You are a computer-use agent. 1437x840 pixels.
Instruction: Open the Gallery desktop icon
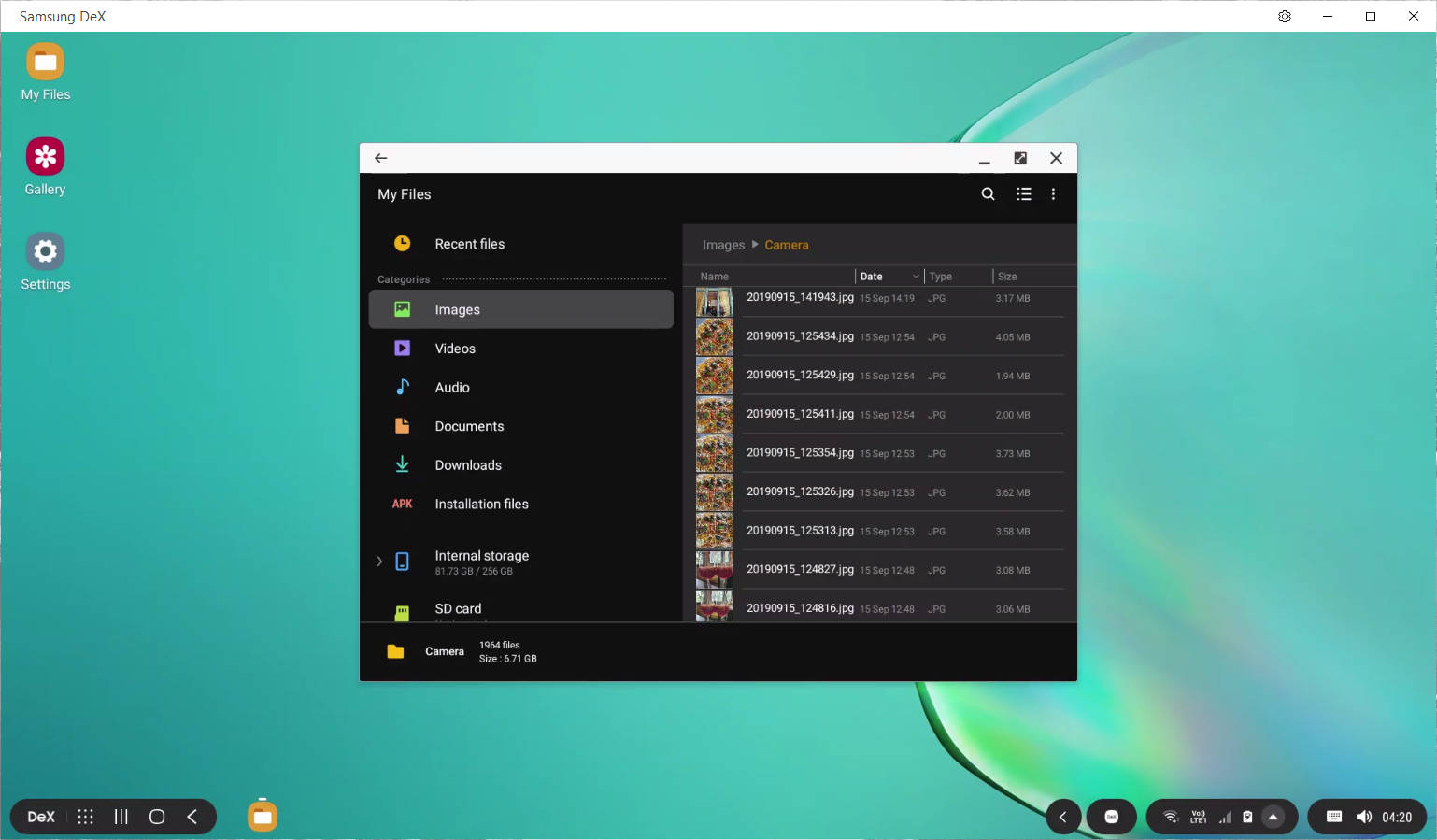coord(45,166)
